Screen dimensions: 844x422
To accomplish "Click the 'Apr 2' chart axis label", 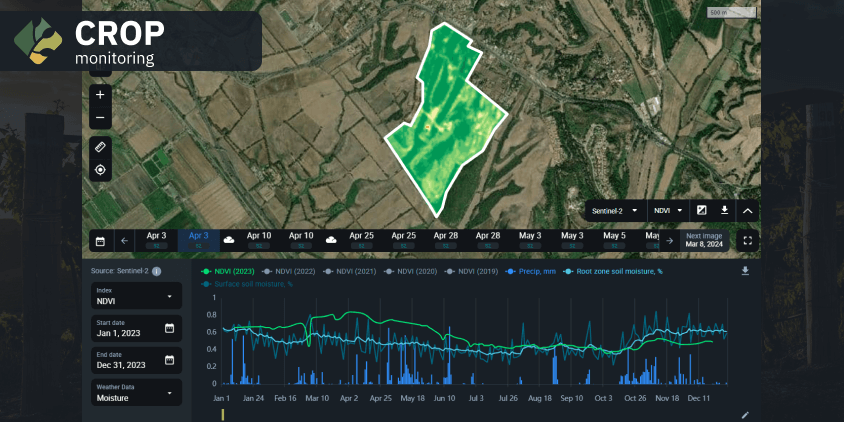I will (x=349, y=398).
